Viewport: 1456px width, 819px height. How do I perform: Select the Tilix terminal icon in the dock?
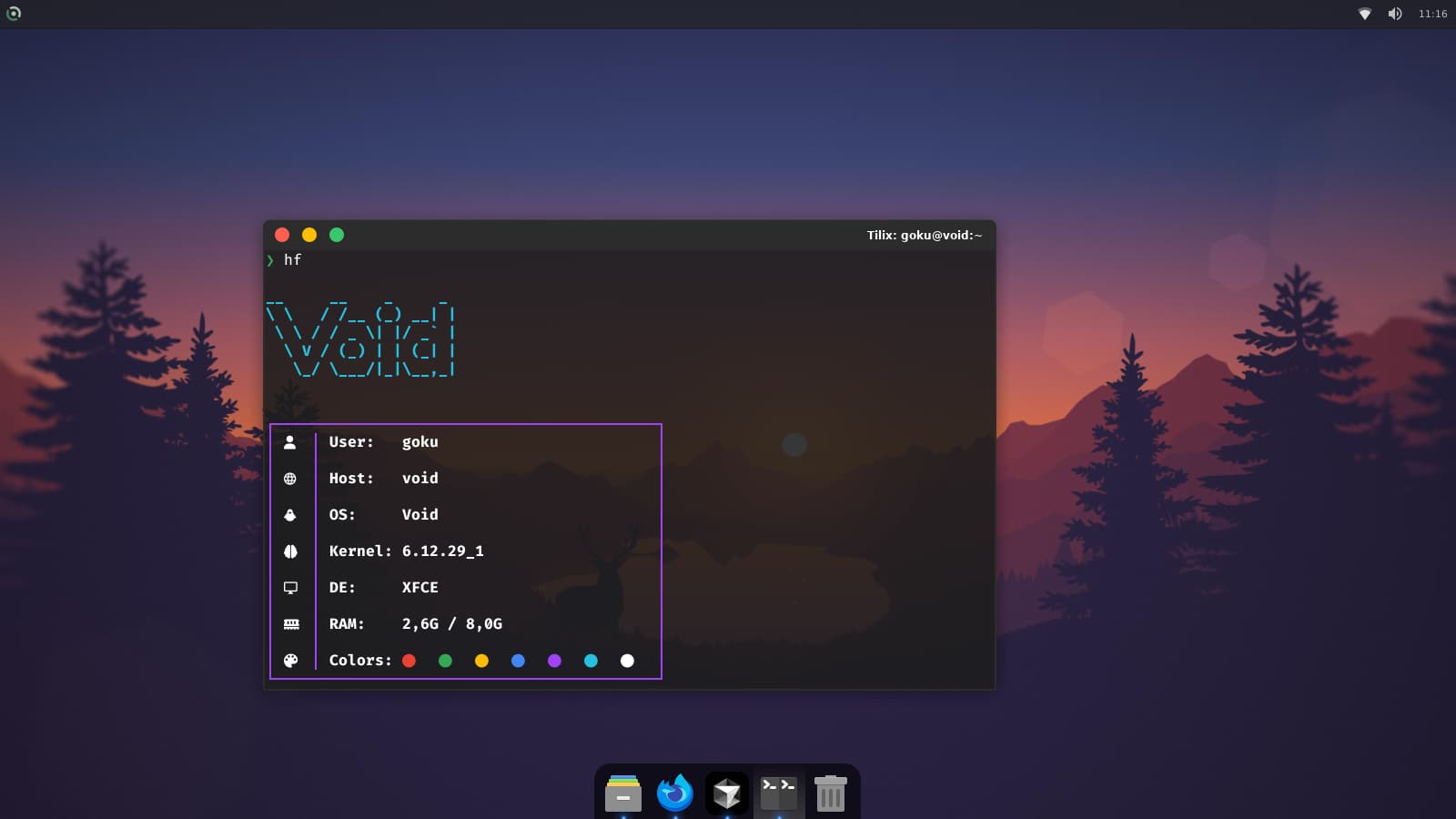tap(778, 794)
